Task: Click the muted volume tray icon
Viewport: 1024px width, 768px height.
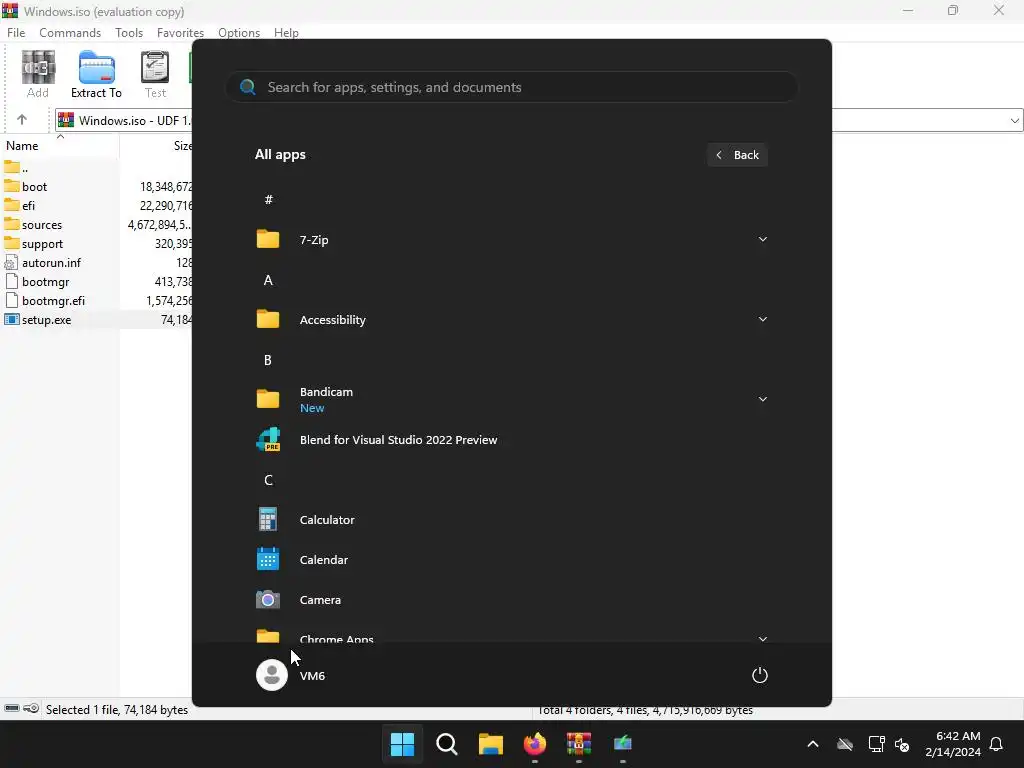Action: click(x=903, y=744)
